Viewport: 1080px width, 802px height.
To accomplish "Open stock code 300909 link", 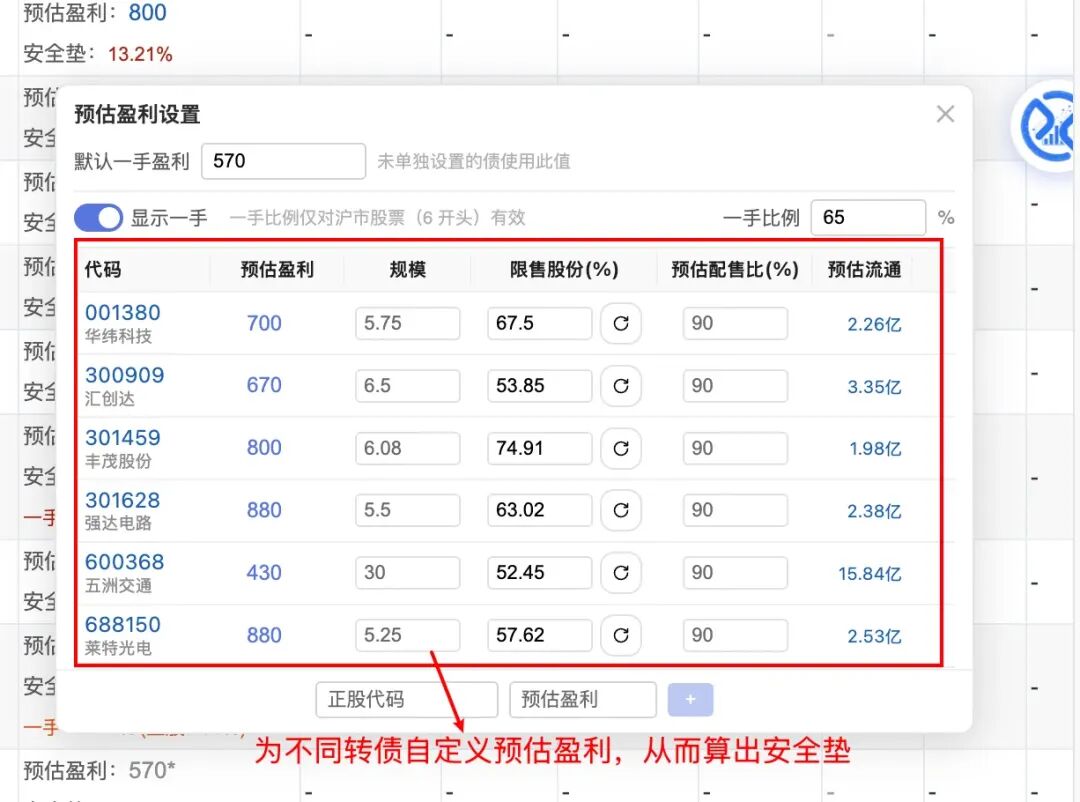I will [x=125, y=376].
